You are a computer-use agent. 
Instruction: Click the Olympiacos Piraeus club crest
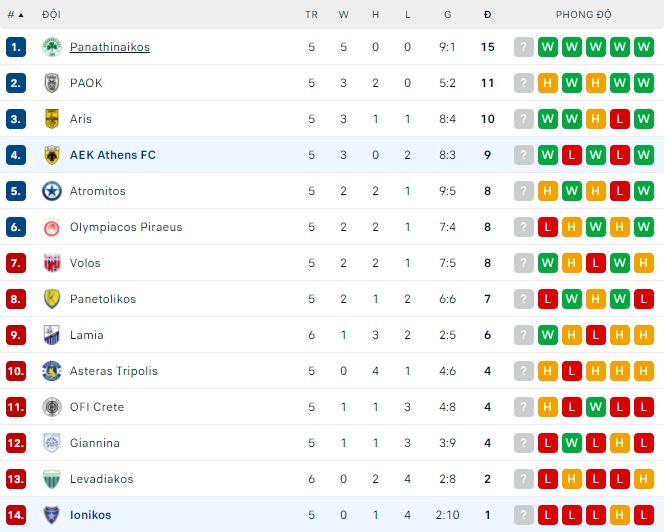point(52,227)
